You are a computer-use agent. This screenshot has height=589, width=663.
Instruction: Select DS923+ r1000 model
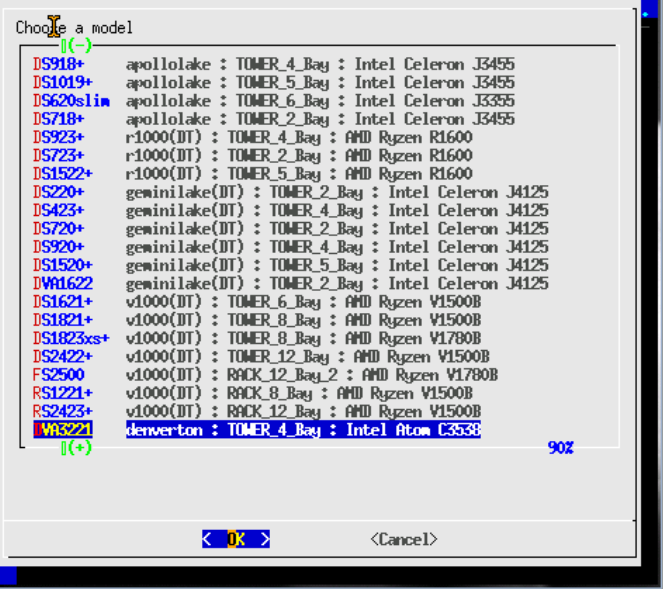(252, 137)
